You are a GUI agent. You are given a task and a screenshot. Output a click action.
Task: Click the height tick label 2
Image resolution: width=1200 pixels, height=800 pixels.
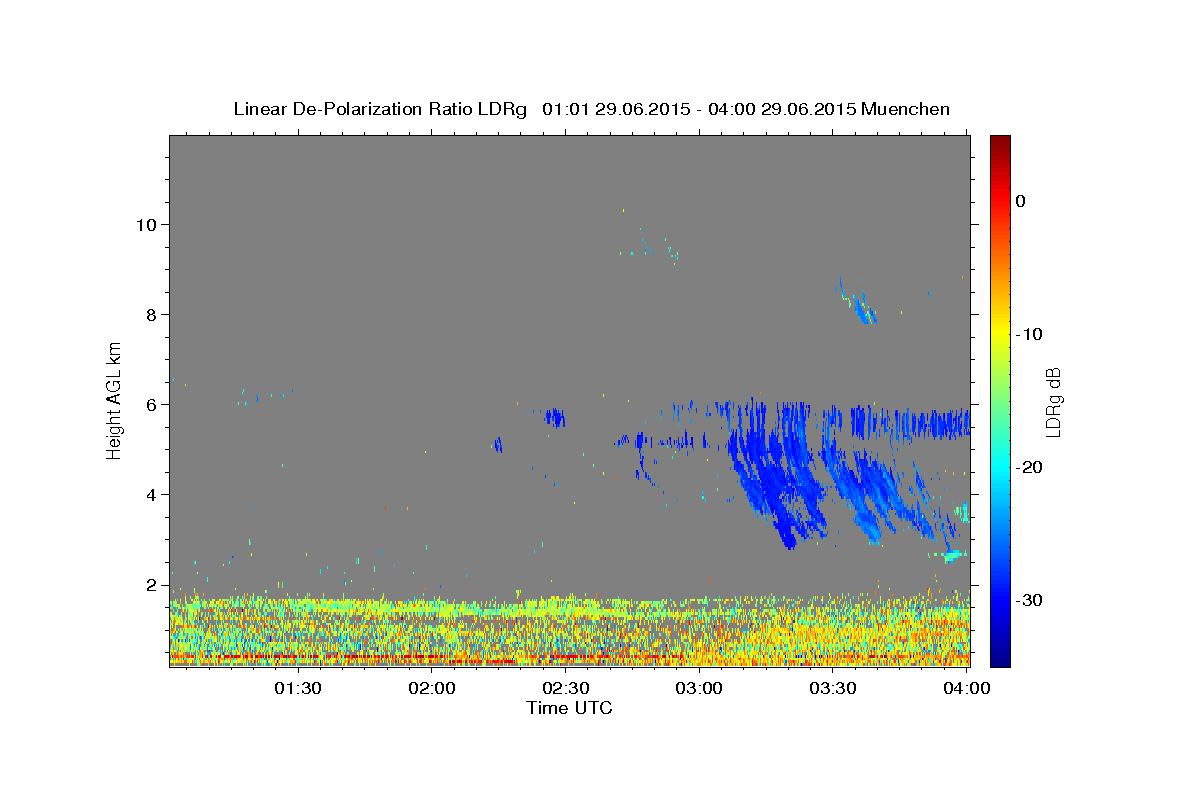154,584
